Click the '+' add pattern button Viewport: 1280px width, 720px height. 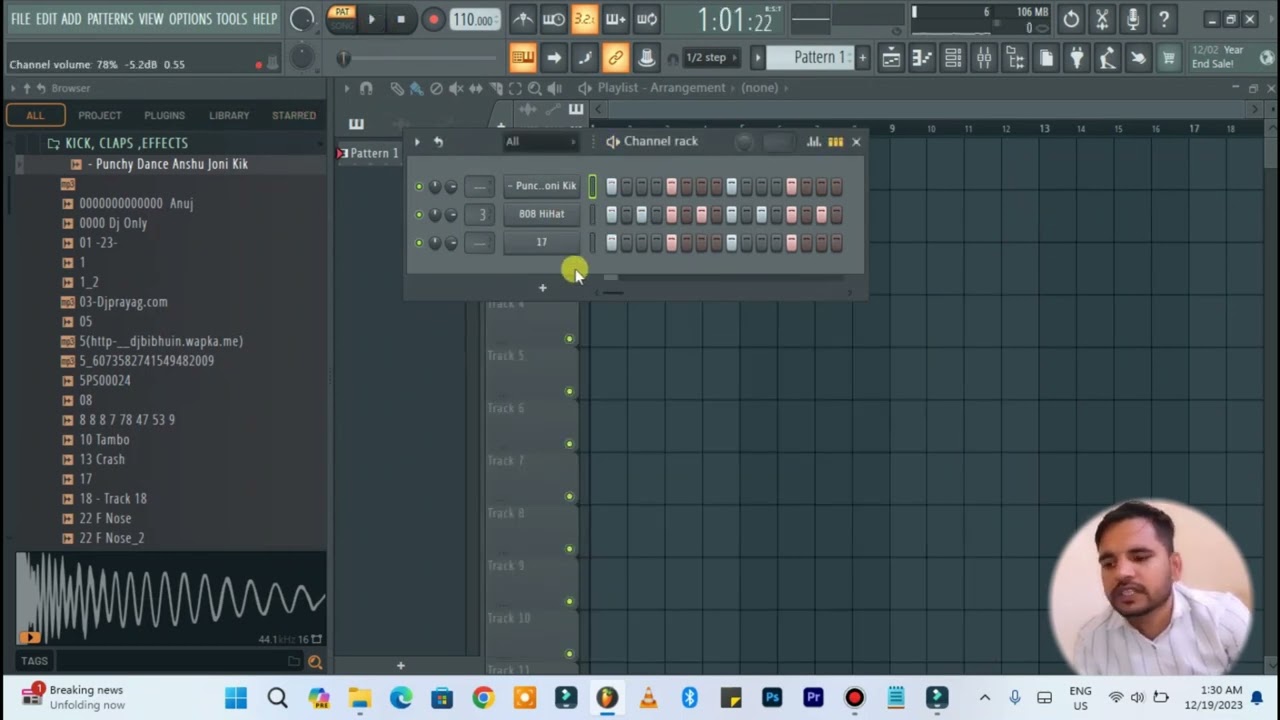[x=862, y=58]
